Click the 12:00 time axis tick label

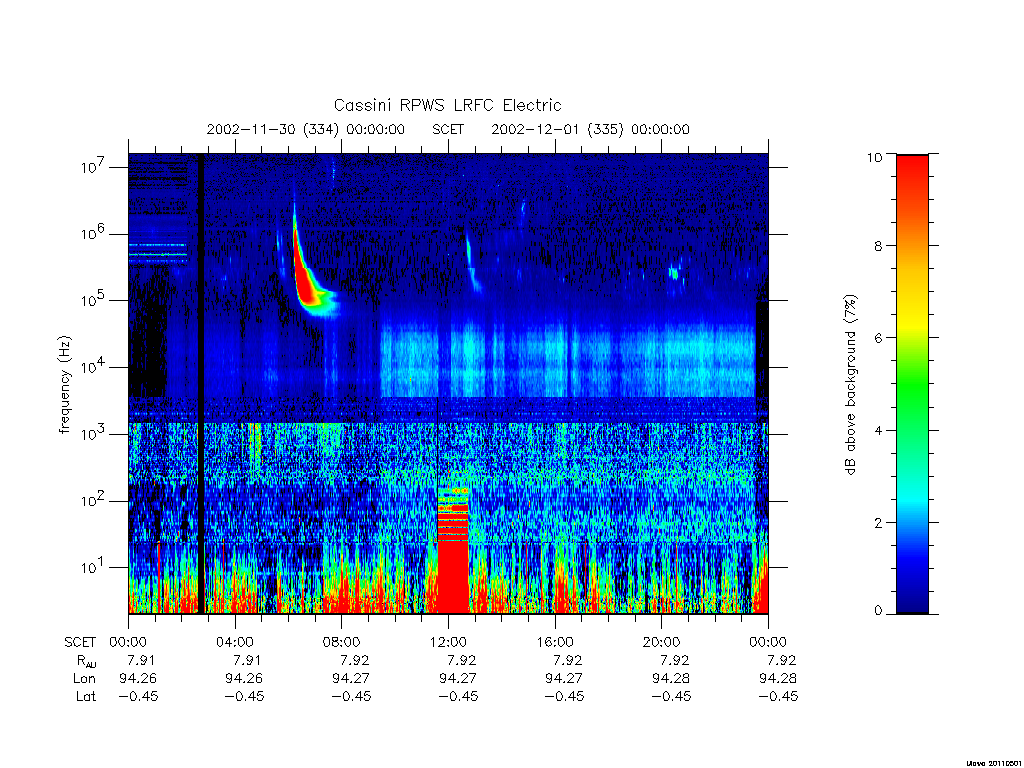coord(448,642)
